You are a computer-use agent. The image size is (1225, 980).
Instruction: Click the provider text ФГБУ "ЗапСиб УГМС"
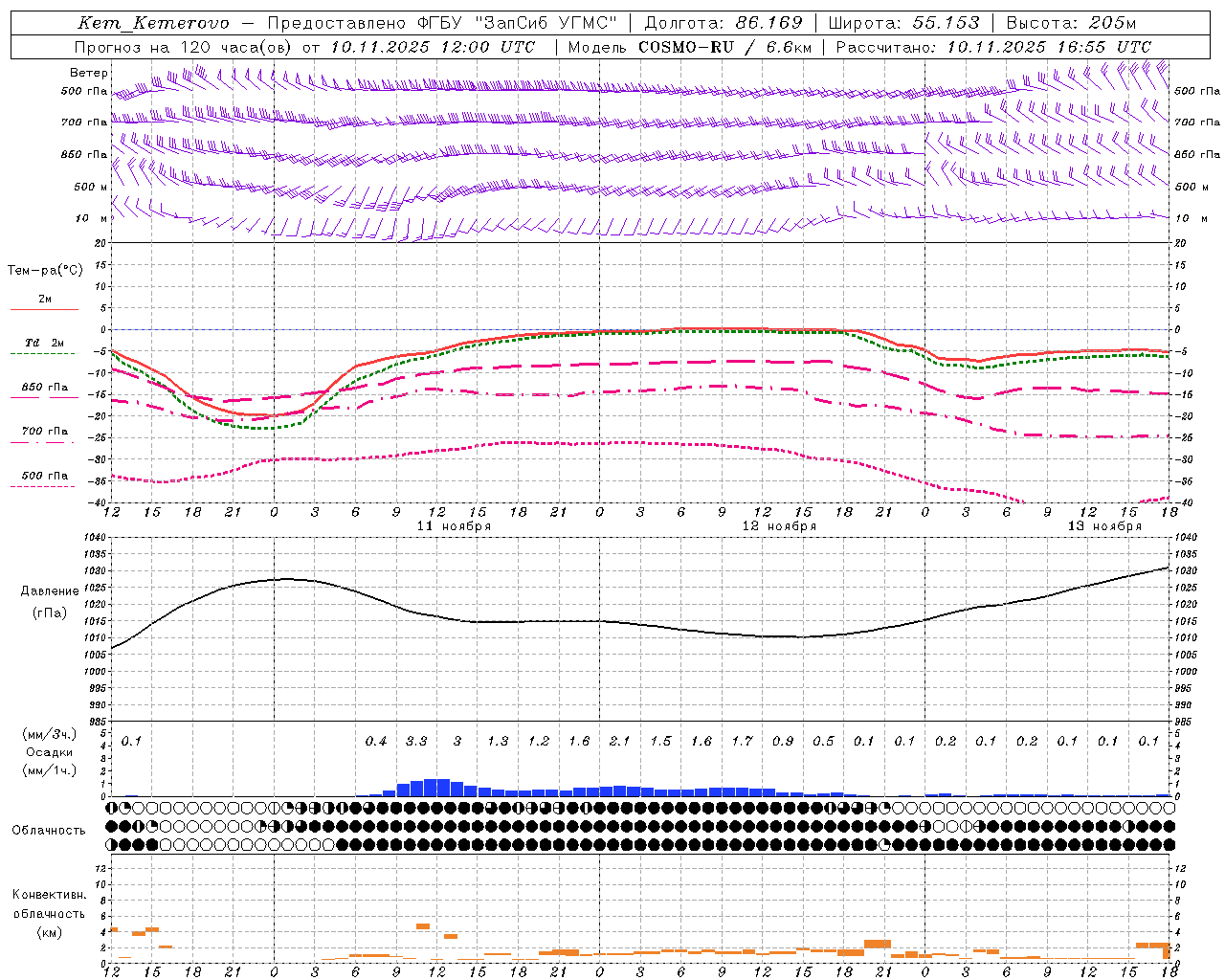click(518, 23)
